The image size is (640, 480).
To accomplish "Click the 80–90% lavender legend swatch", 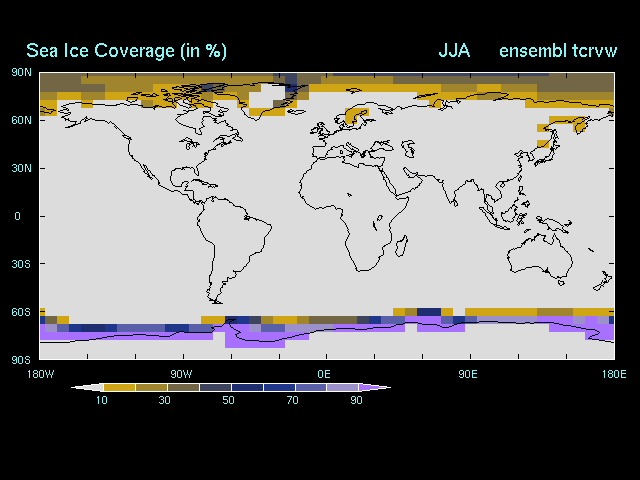I will pos(343,387).
